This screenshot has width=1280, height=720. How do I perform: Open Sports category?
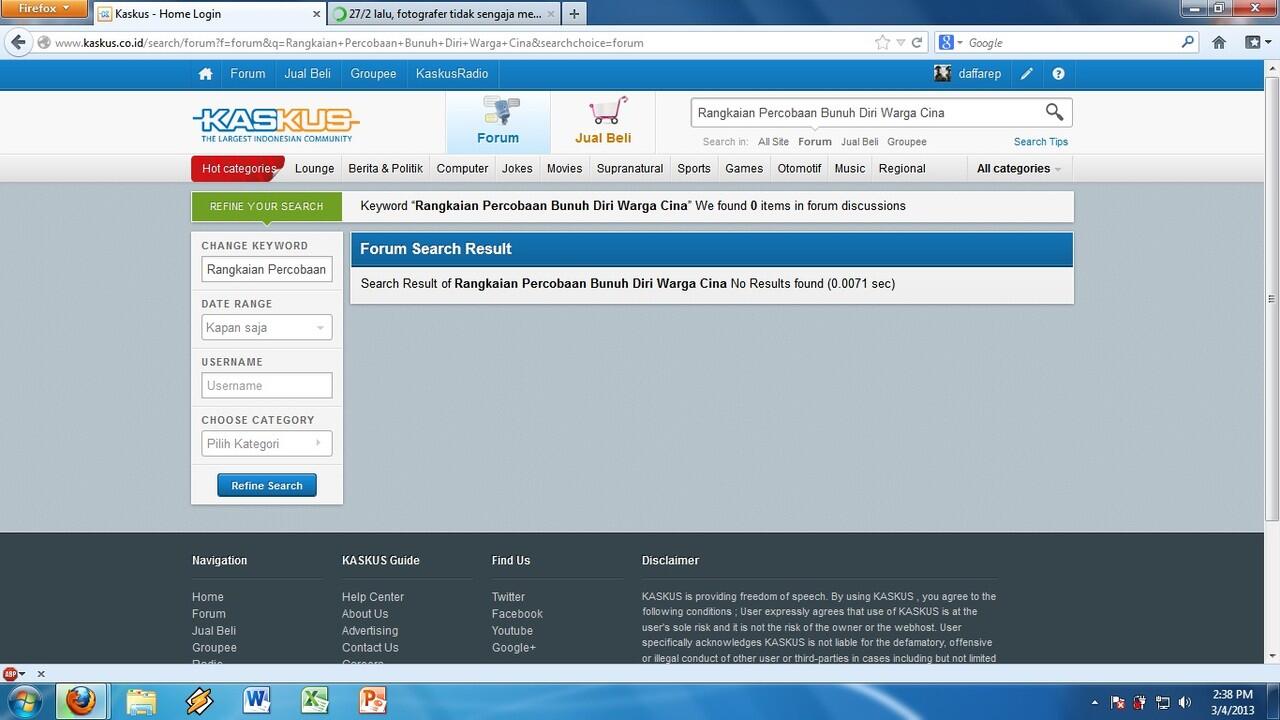pyautogui.click(x=694, y=169)
